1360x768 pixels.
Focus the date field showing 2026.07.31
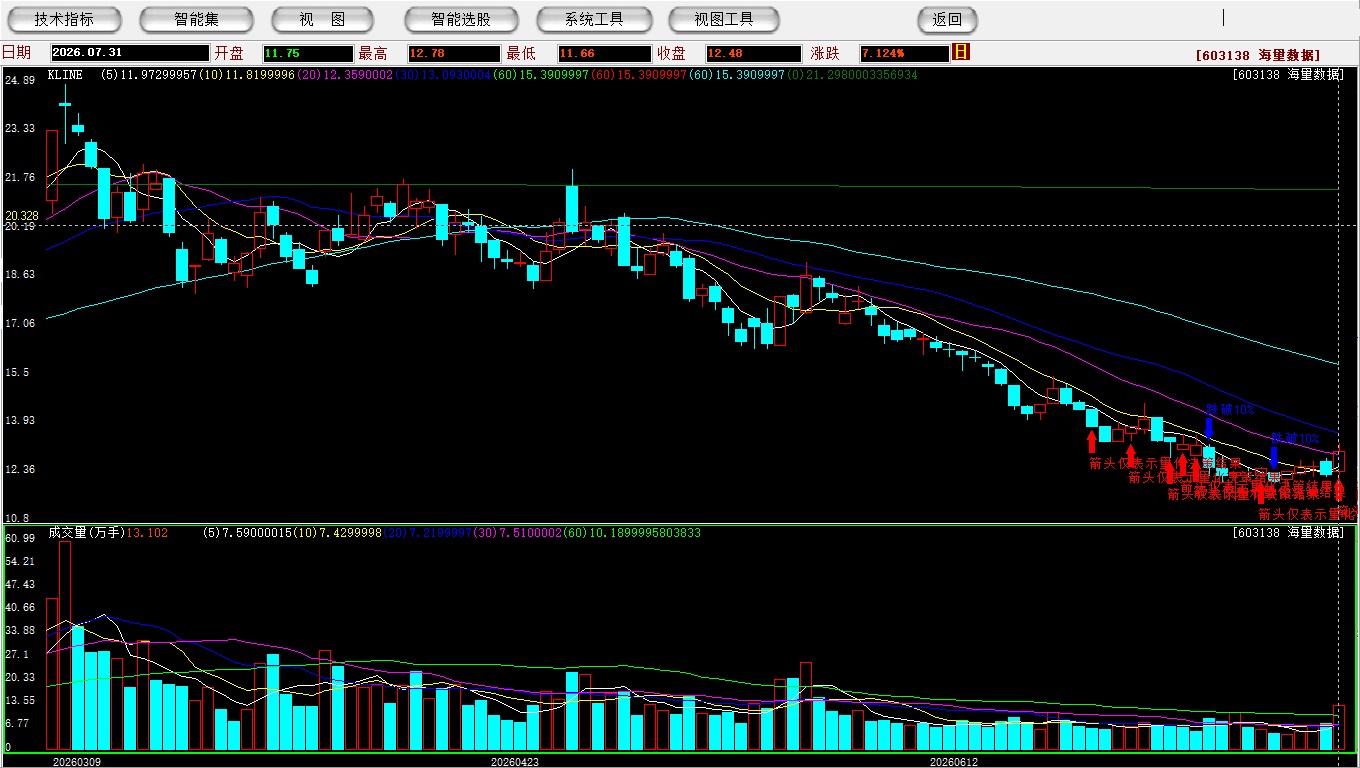pos(130,53)
